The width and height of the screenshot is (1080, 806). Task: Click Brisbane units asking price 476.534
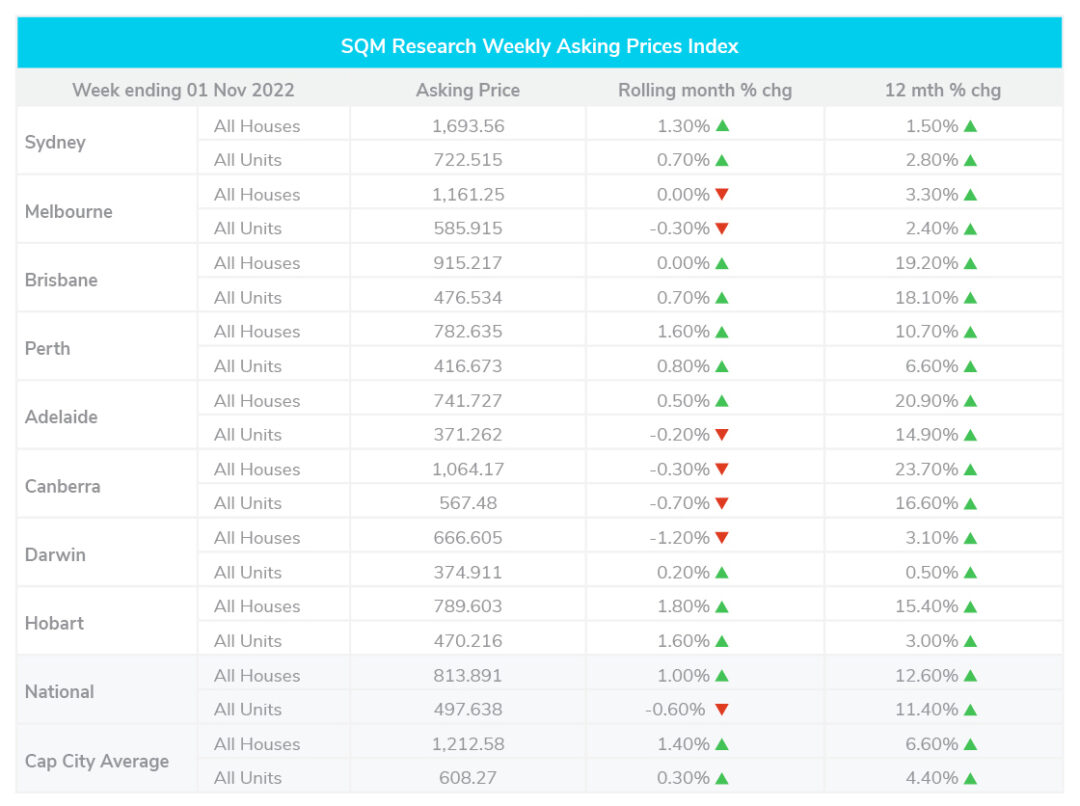(x=468, y=298)
